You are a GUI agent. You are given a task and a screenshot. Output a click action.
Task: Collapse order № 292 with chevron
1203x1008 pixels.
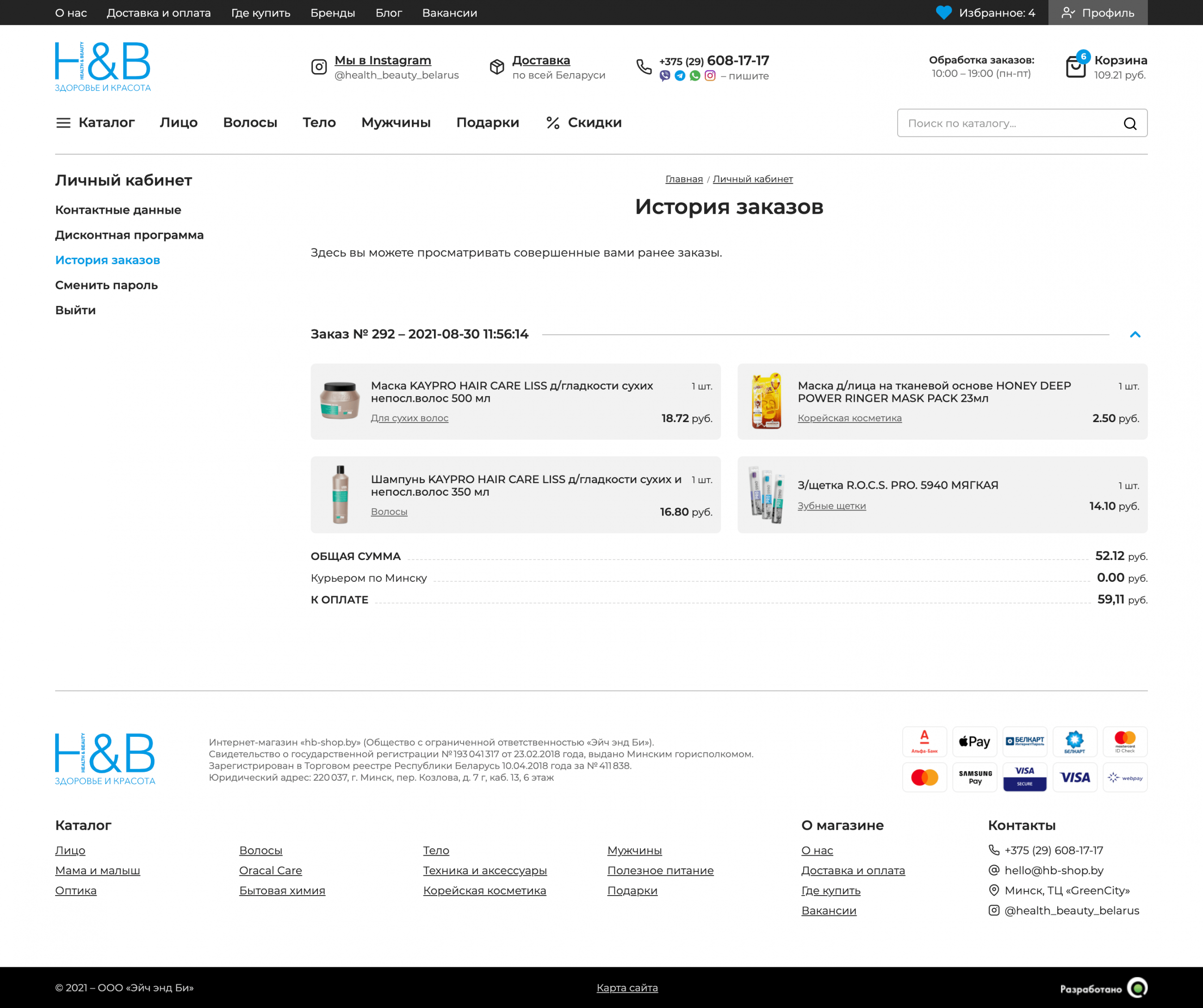click(1135, 335)
